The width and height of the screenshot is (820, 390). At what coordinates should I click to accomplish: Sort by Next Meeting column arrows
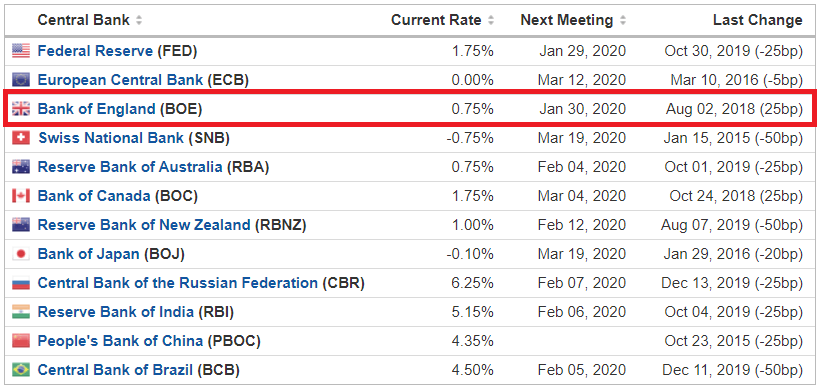click(622, 20)
